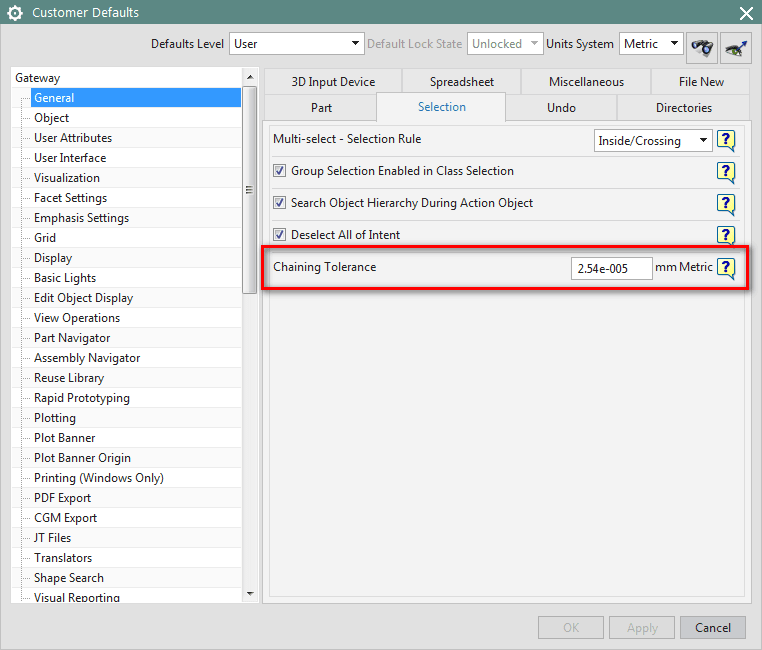Click the Chaining Tolerance value field
The width and height of the screenshot is (762, 650).
pos(611,268)
